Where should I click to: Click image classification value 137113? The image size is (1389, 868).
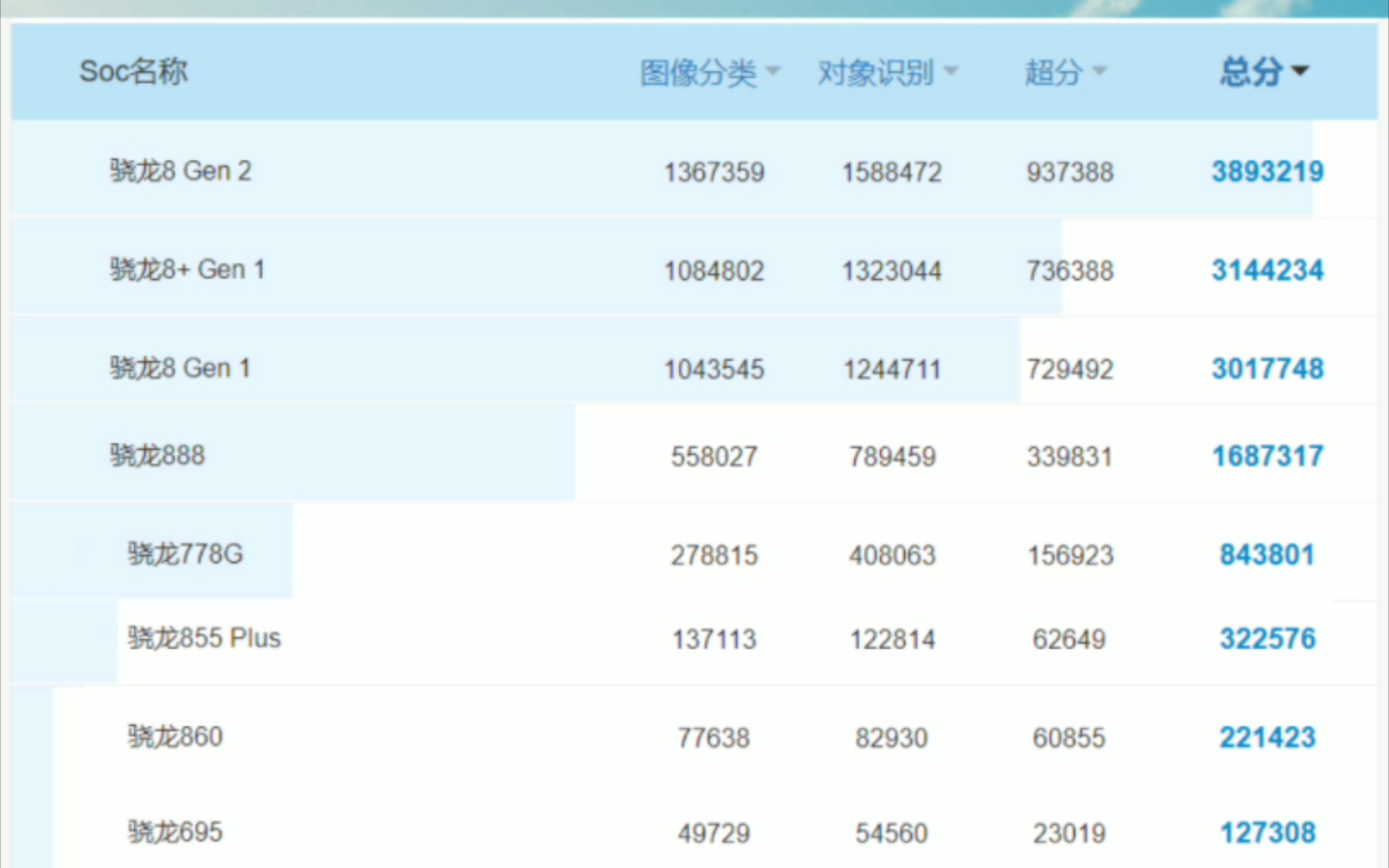click(x=714, y=640)
